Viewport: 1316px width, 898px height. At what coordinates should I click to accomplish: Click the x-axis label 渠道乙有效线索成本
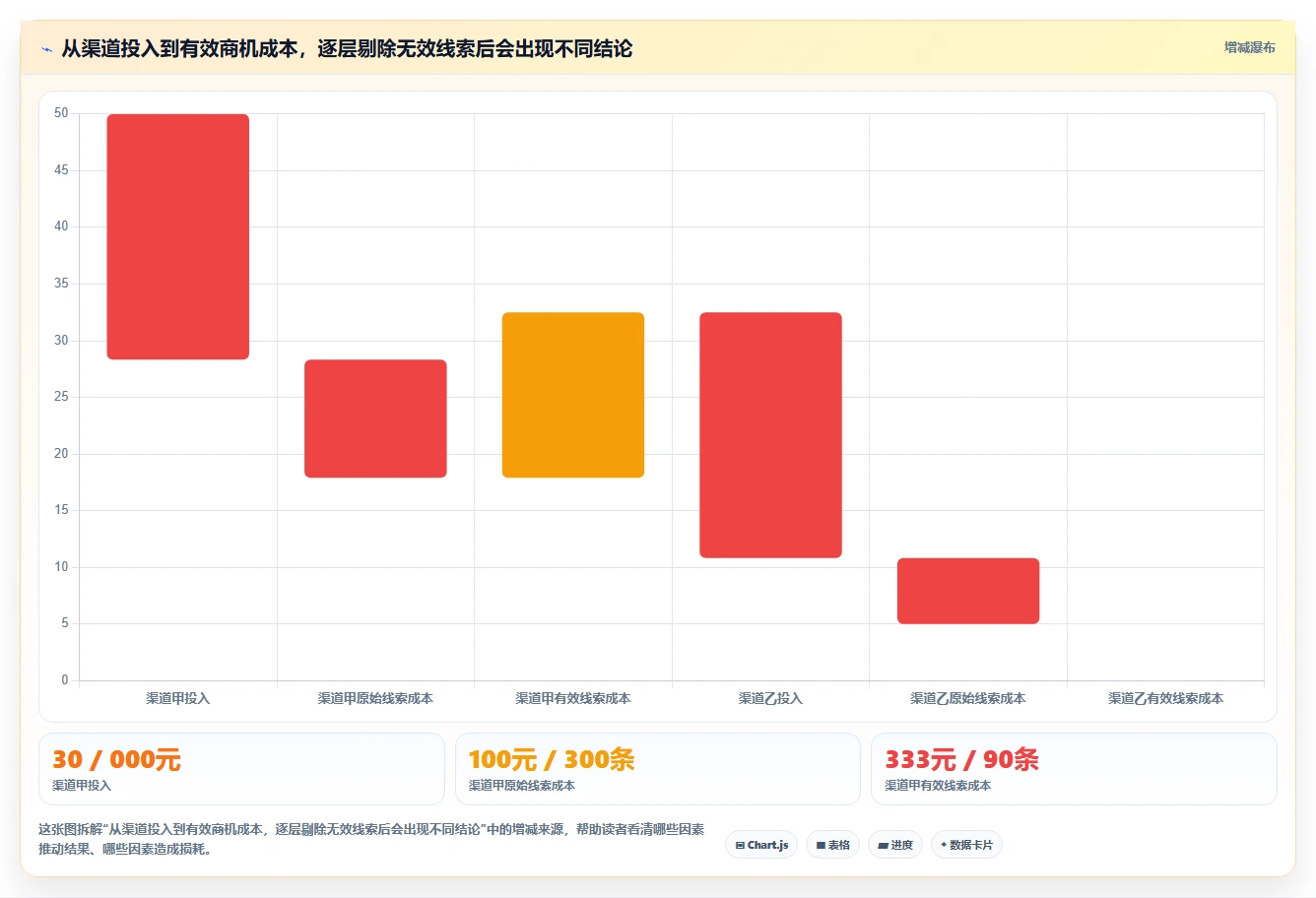coord(1165,698)
